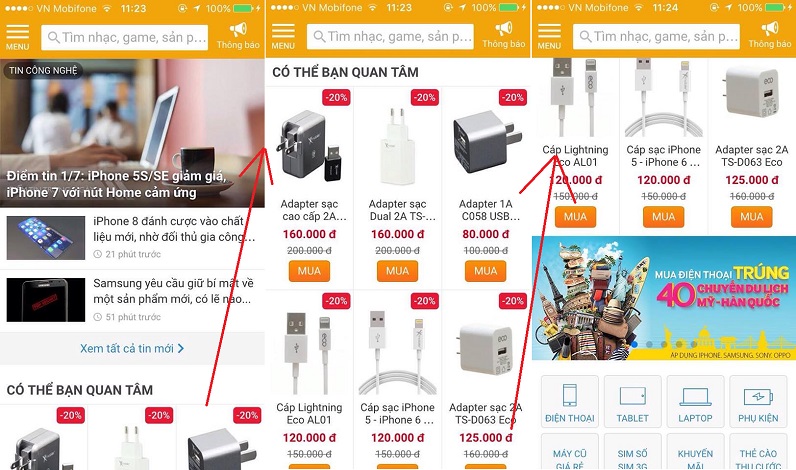Viewport: 796px width, 470px height.
Task: Open featured Điểm tin 1/7 article image
Action: 132,133
